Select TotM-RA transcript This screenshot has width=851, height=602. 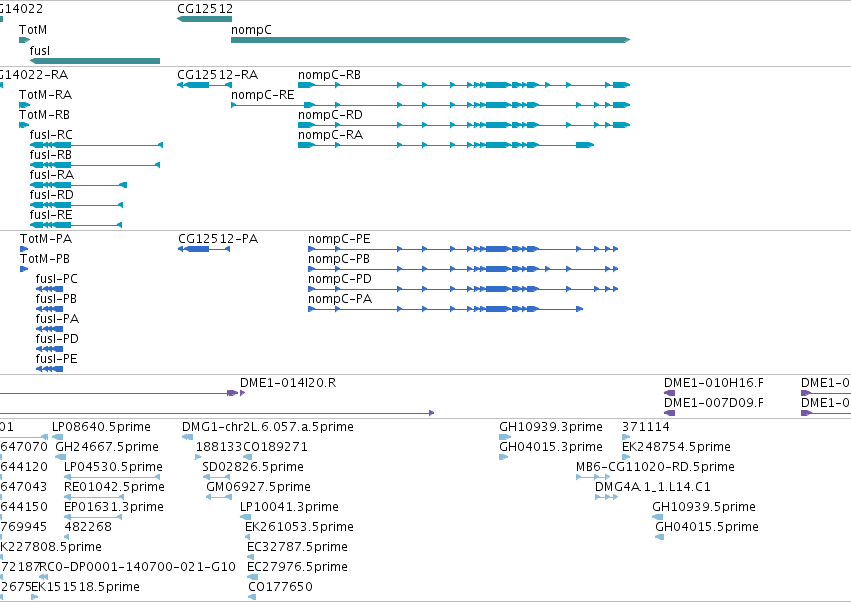24,105
